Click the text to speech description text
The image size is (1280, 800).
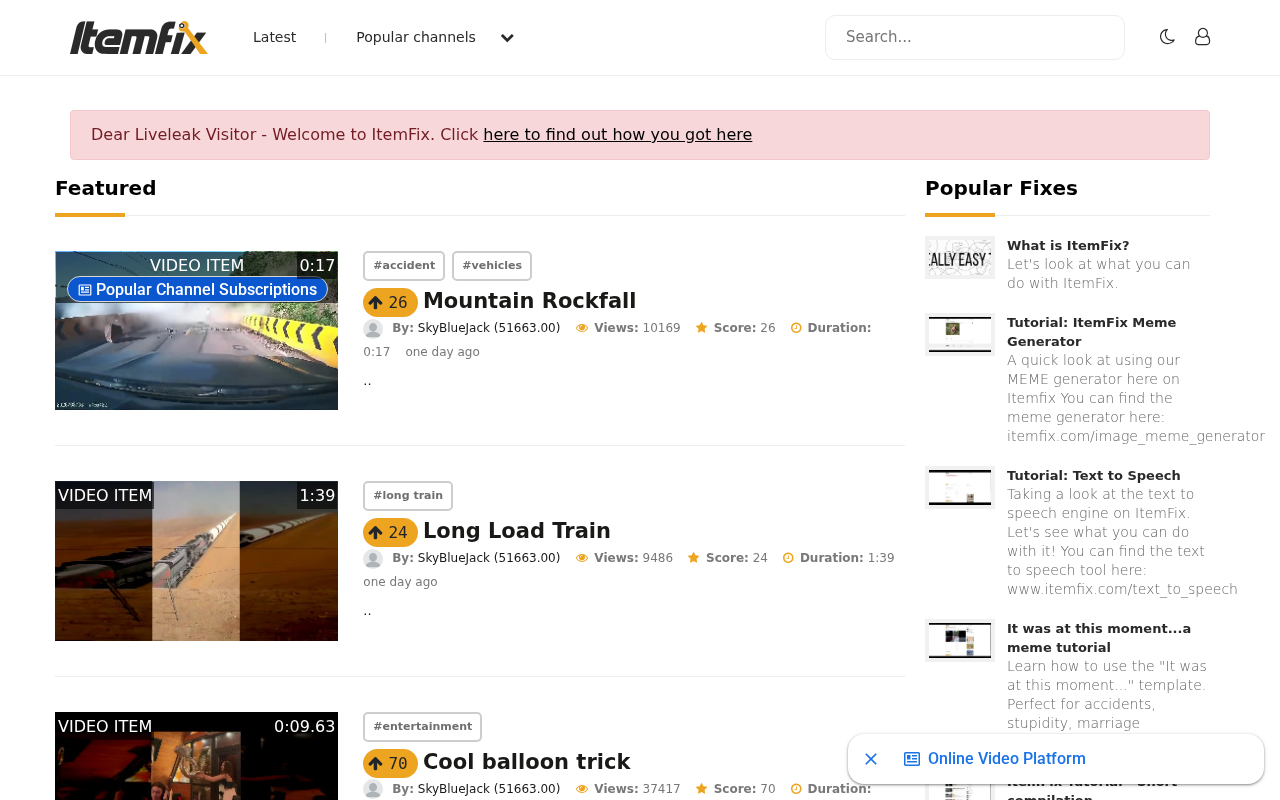[x=1122, y=542]
